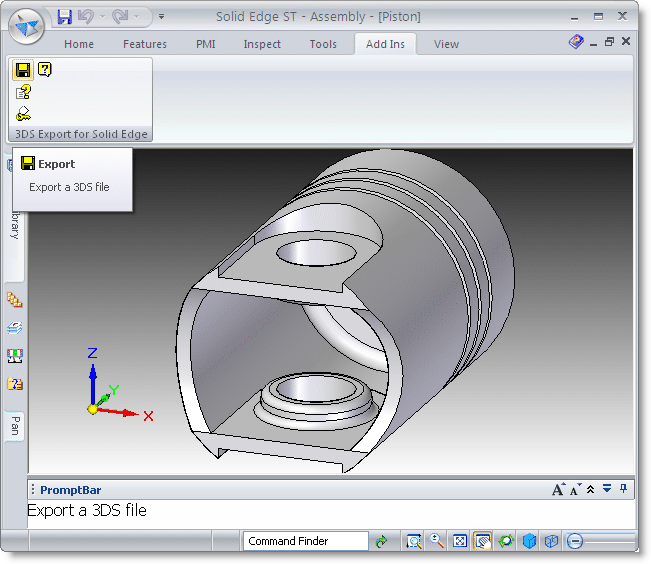Screen dimensions: 651x564
Task: Click the Fit view icon
Action: [460, 541]
